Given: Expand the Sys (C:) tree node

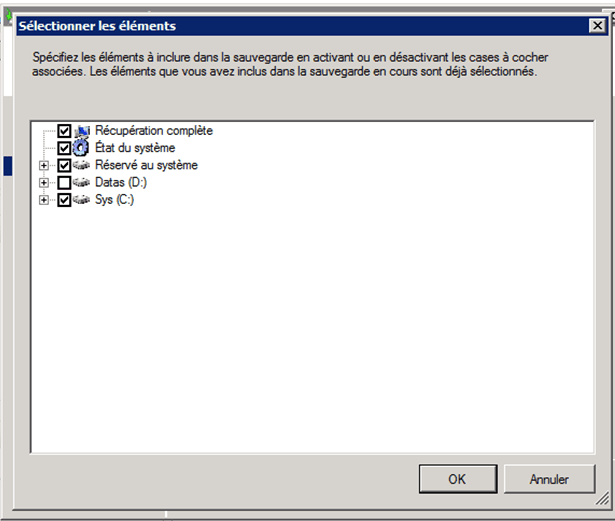Looking at the screenshot, I should (44, 200).
